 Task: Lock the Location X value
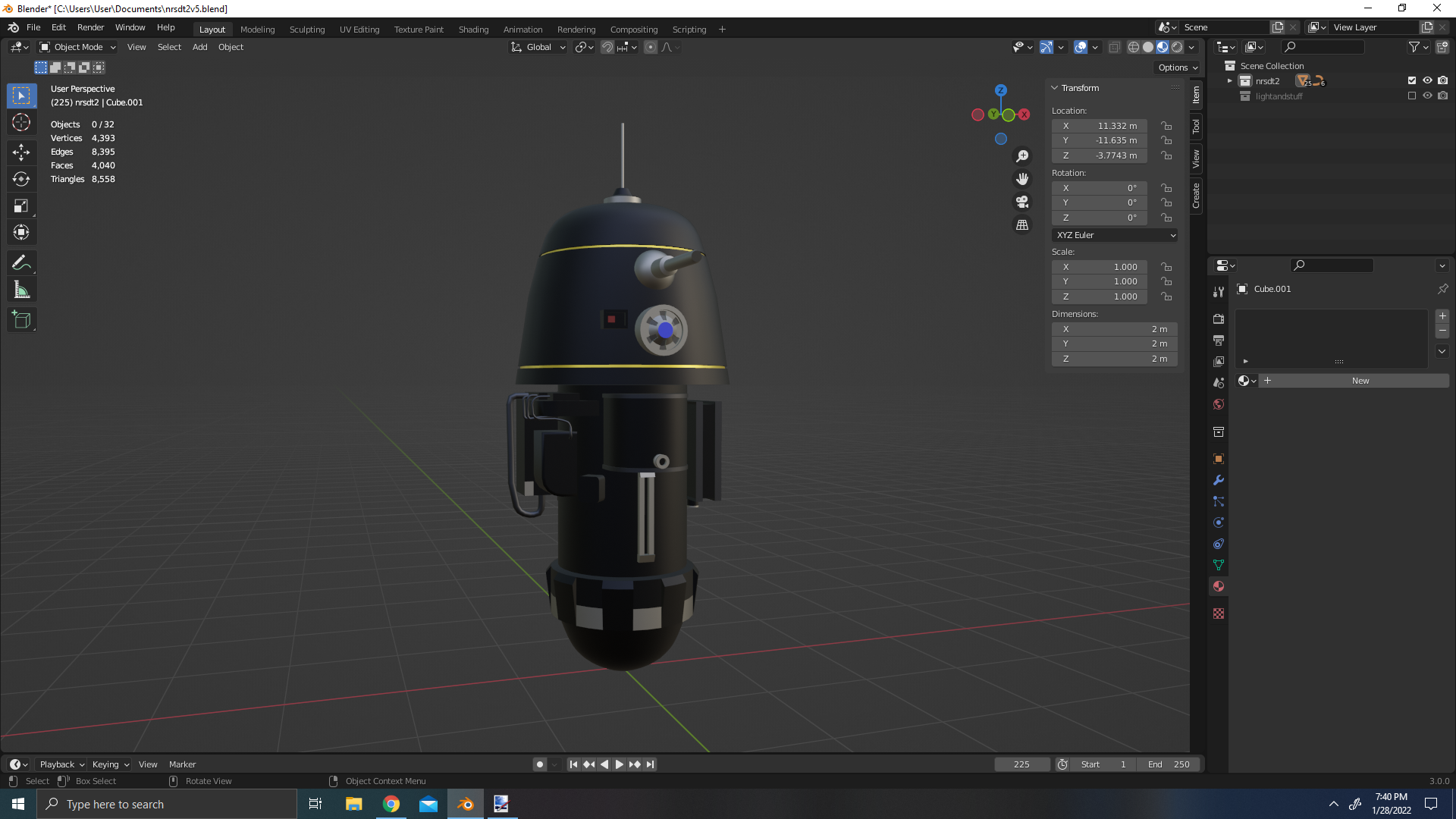pos(1166,126)
